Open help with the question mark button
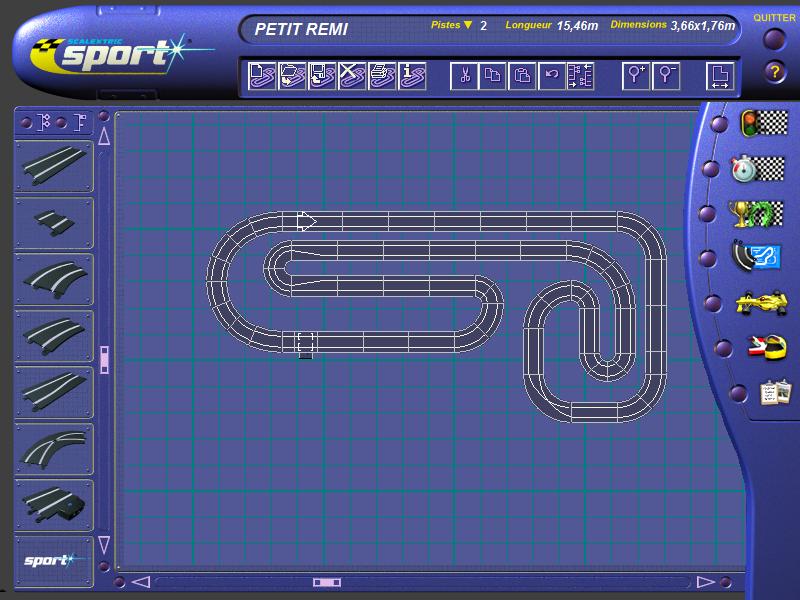The height and width of the screenshot is (600, 800). [774, 72]
